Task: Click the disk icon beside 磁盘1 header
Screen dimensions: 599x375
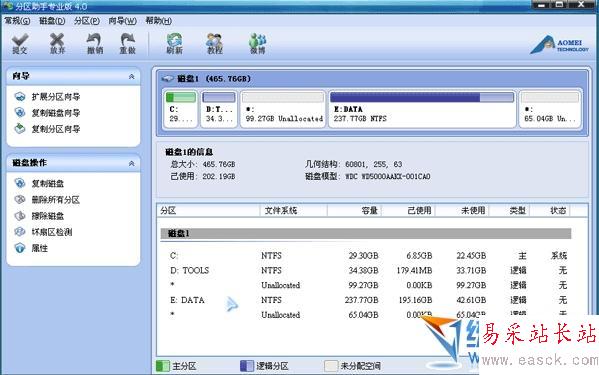Action: (167, 79)
